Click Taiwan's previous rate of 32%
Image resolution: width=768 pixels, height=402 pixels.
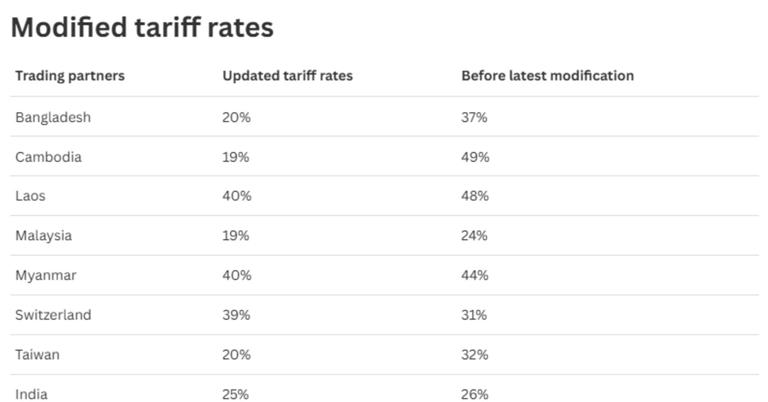(474, 355)
